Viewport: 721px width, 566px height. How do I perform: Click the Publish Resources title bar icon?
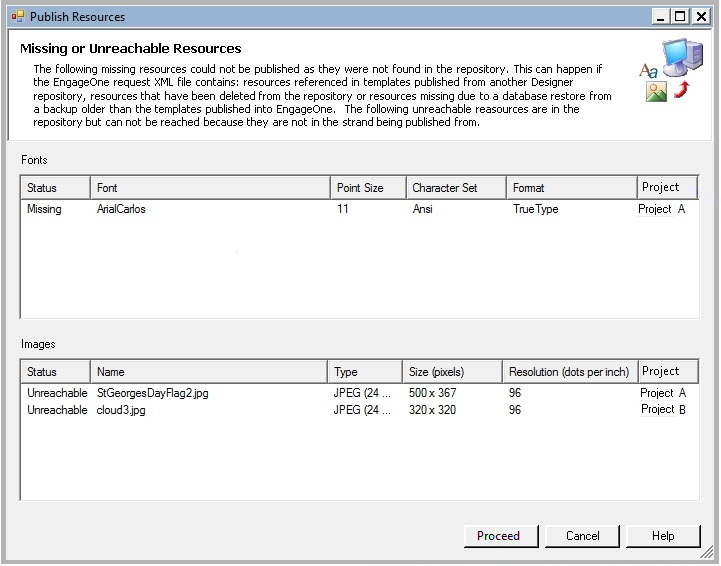[16, 16]
